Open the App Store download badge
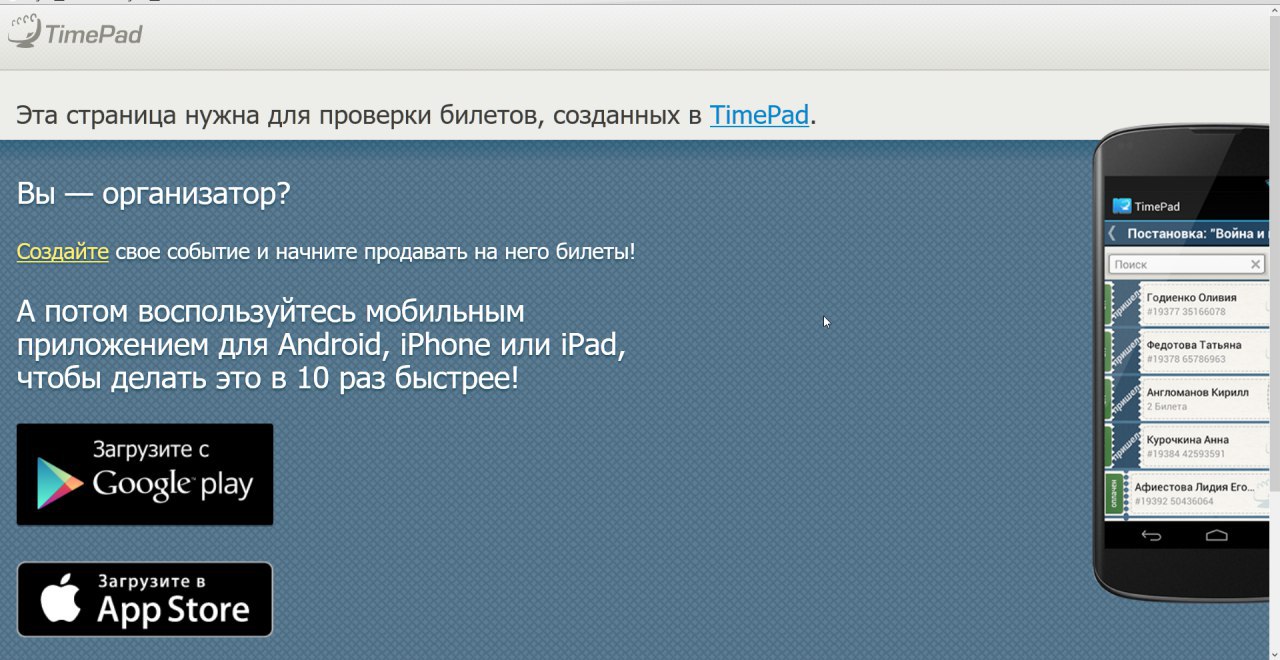1280x660 pixels. point(145,599)
